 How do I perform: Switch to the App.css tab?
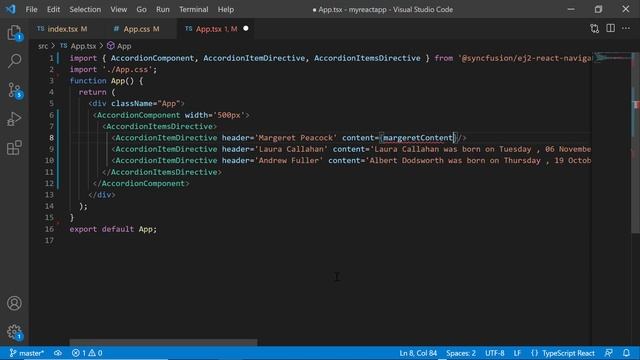(x=136, y=29)
